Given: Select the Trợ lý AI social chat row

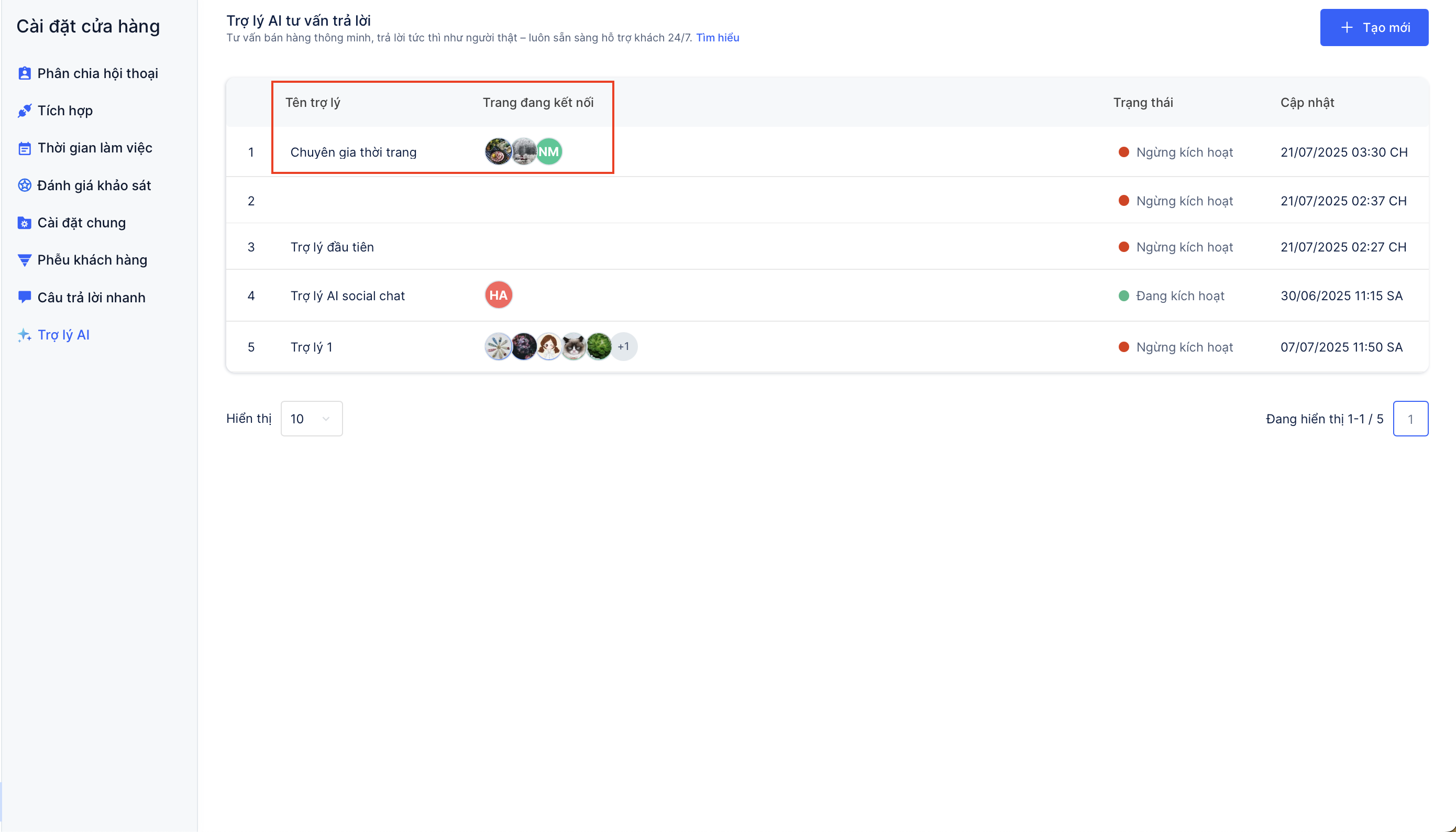Looking at the screenshot, I should coord(347,295).
